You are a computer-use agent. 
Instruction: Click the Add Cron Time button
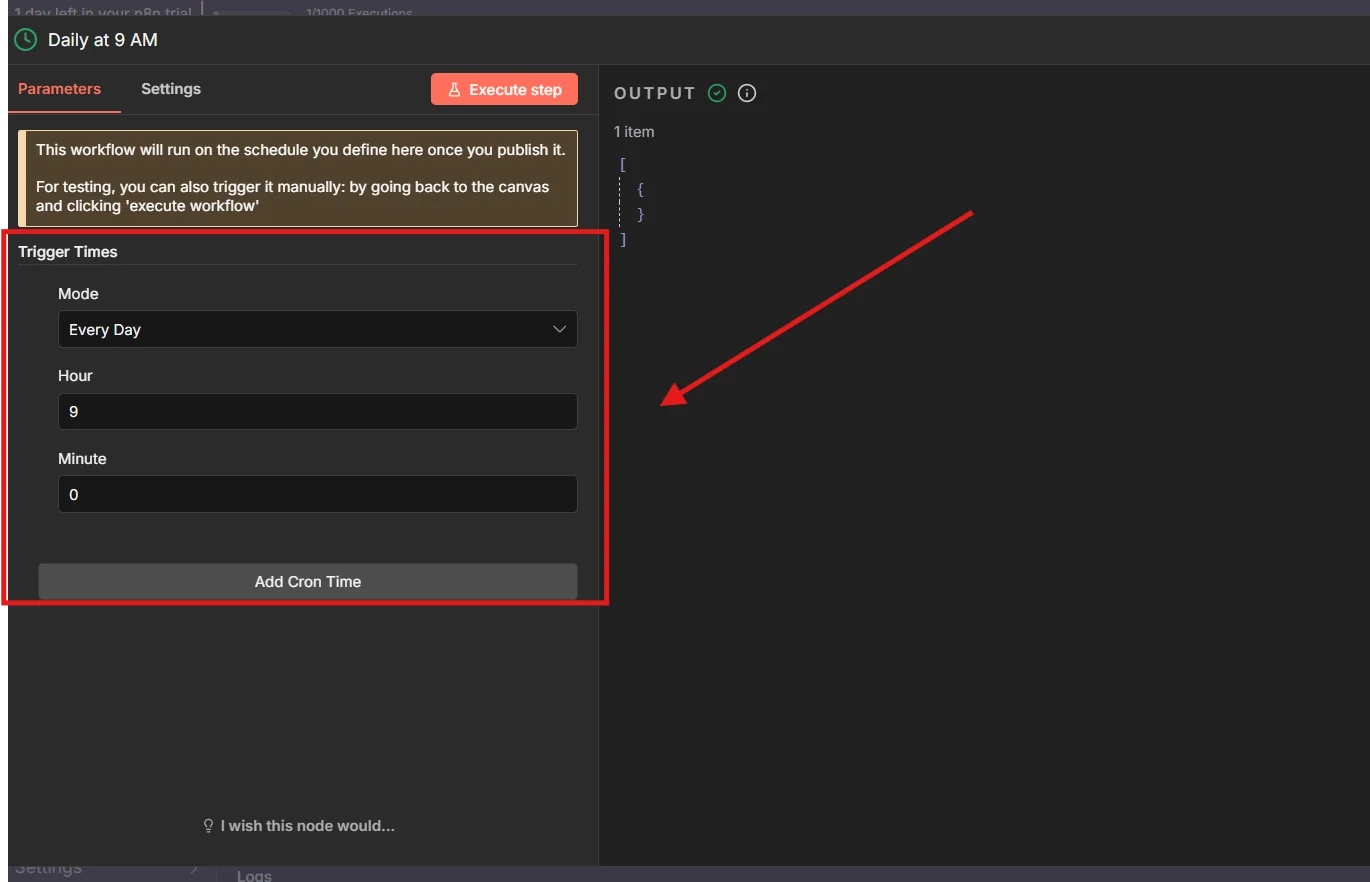point(307,581)
